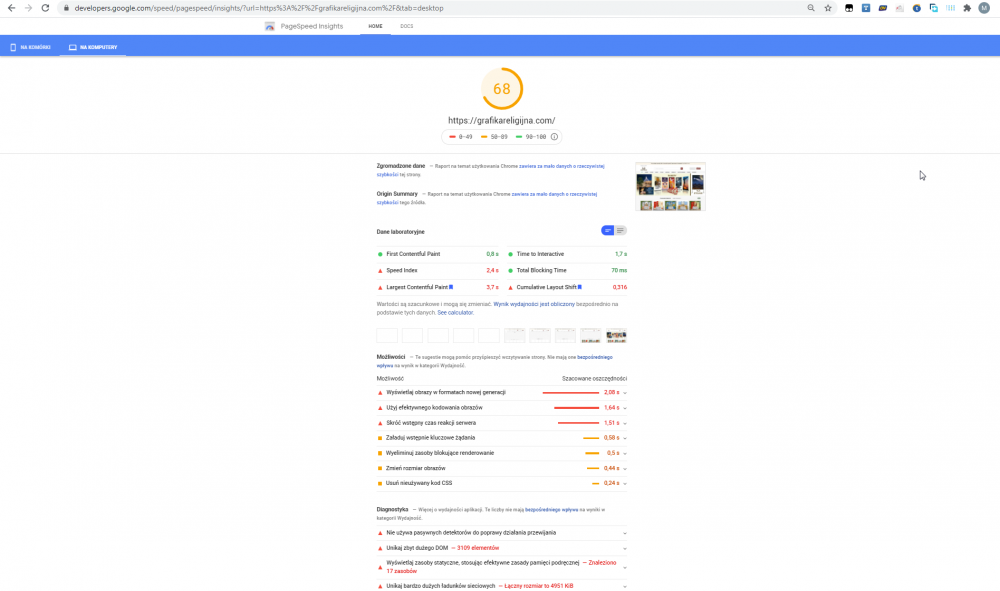
Task: Select the Na komputery tab
Action: 93,47
